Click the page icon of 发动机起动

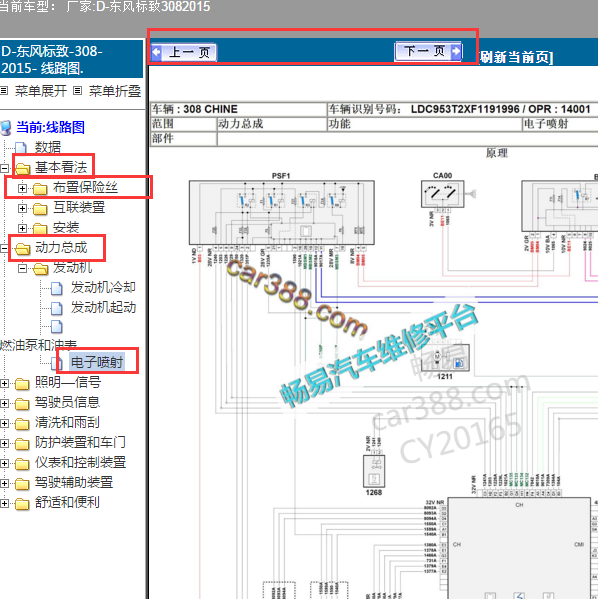[x=57, y=308]
